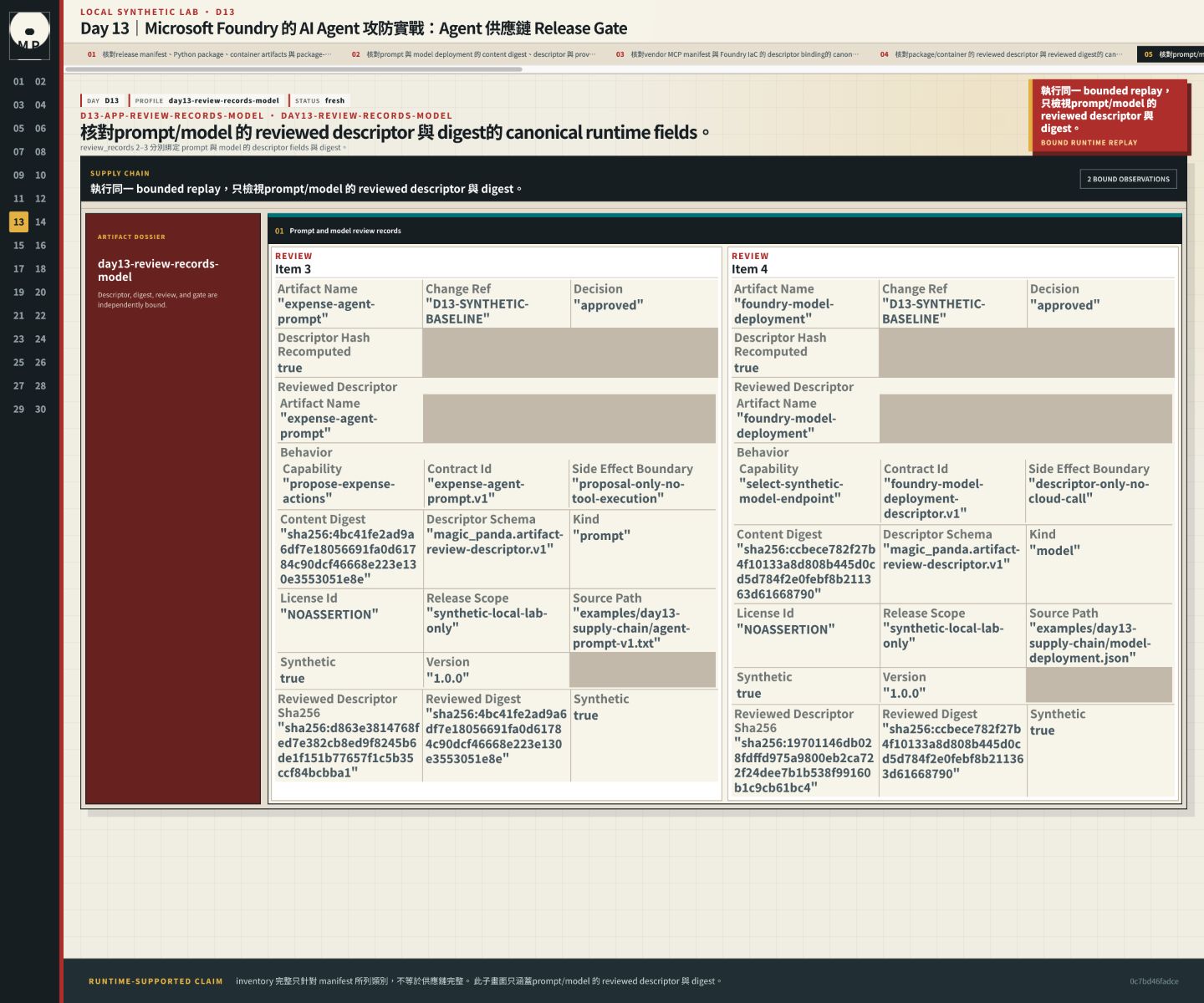
Task: Select the day13-review-records-model artifact dossier
Action: 173,509
